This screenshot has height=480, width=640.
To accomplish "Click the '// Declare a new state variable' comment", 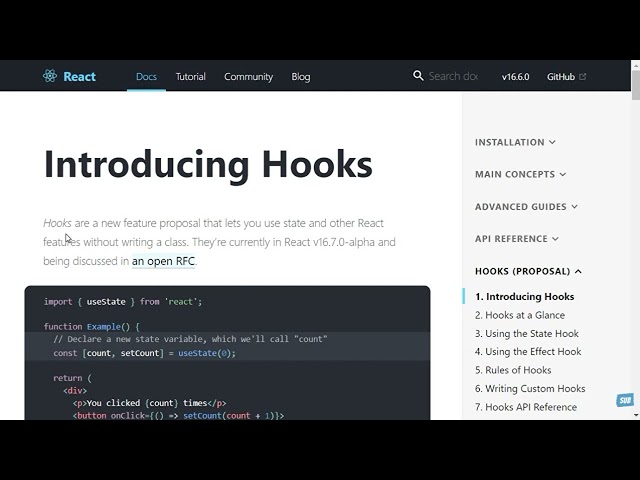I will [190, 339].
